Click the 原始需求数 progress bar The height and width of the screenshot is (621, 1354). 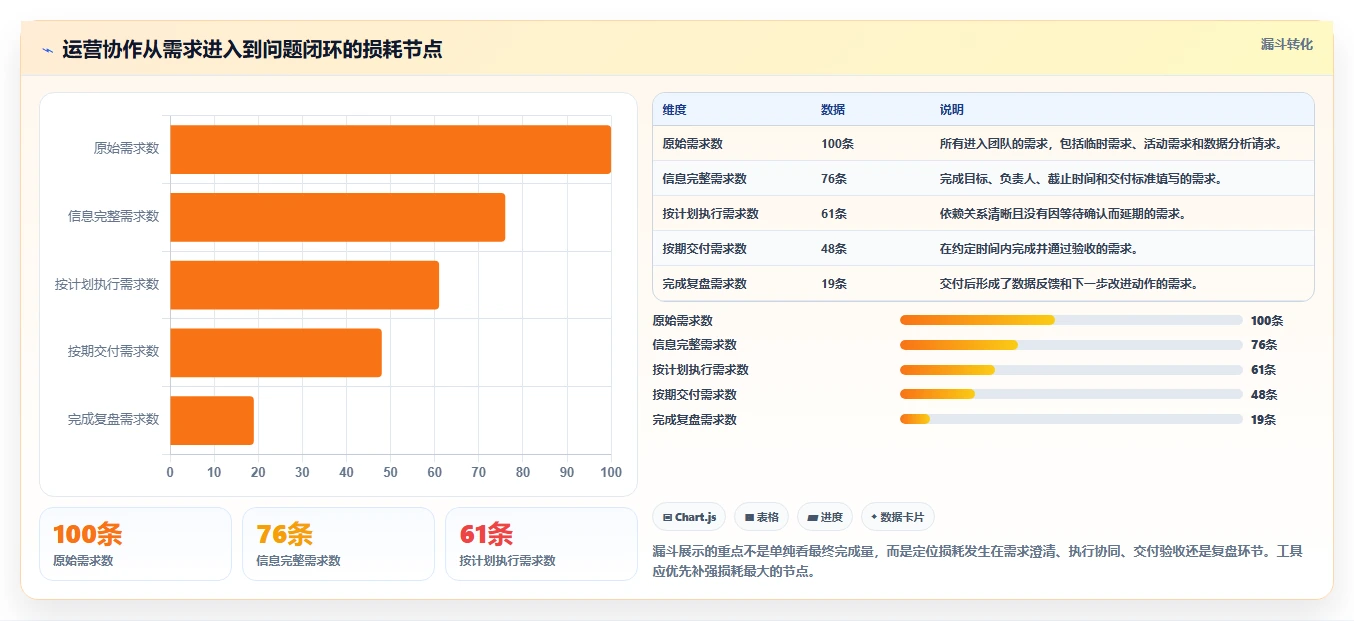[1071, 320]
